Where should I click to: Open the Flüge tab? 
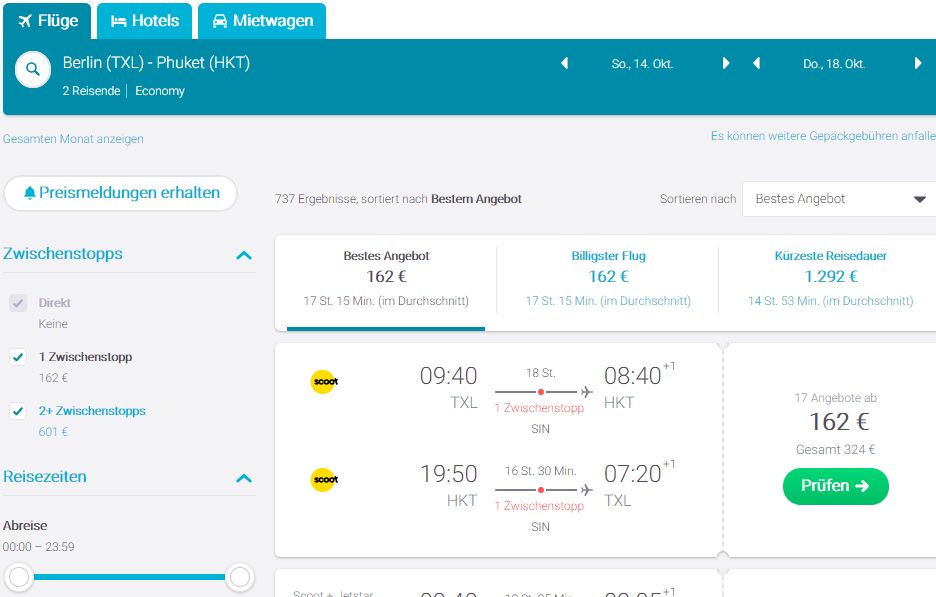coord(47,21)
